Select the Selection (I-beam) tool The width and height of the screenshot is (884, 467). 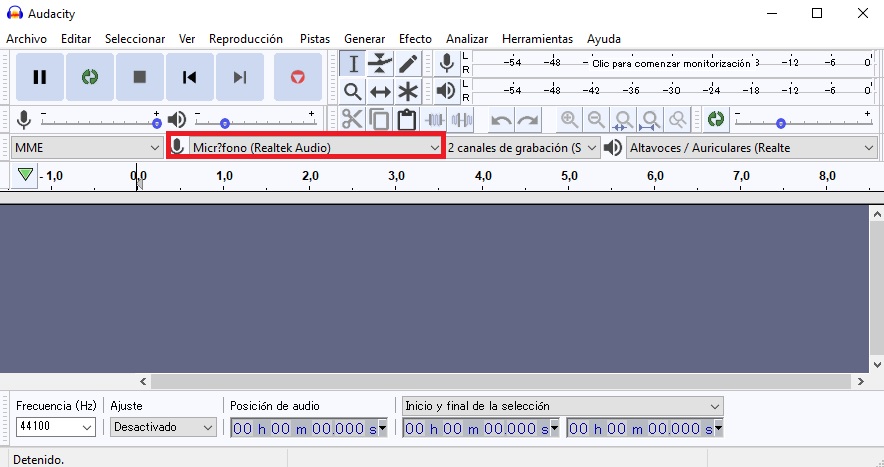point(353,64)
